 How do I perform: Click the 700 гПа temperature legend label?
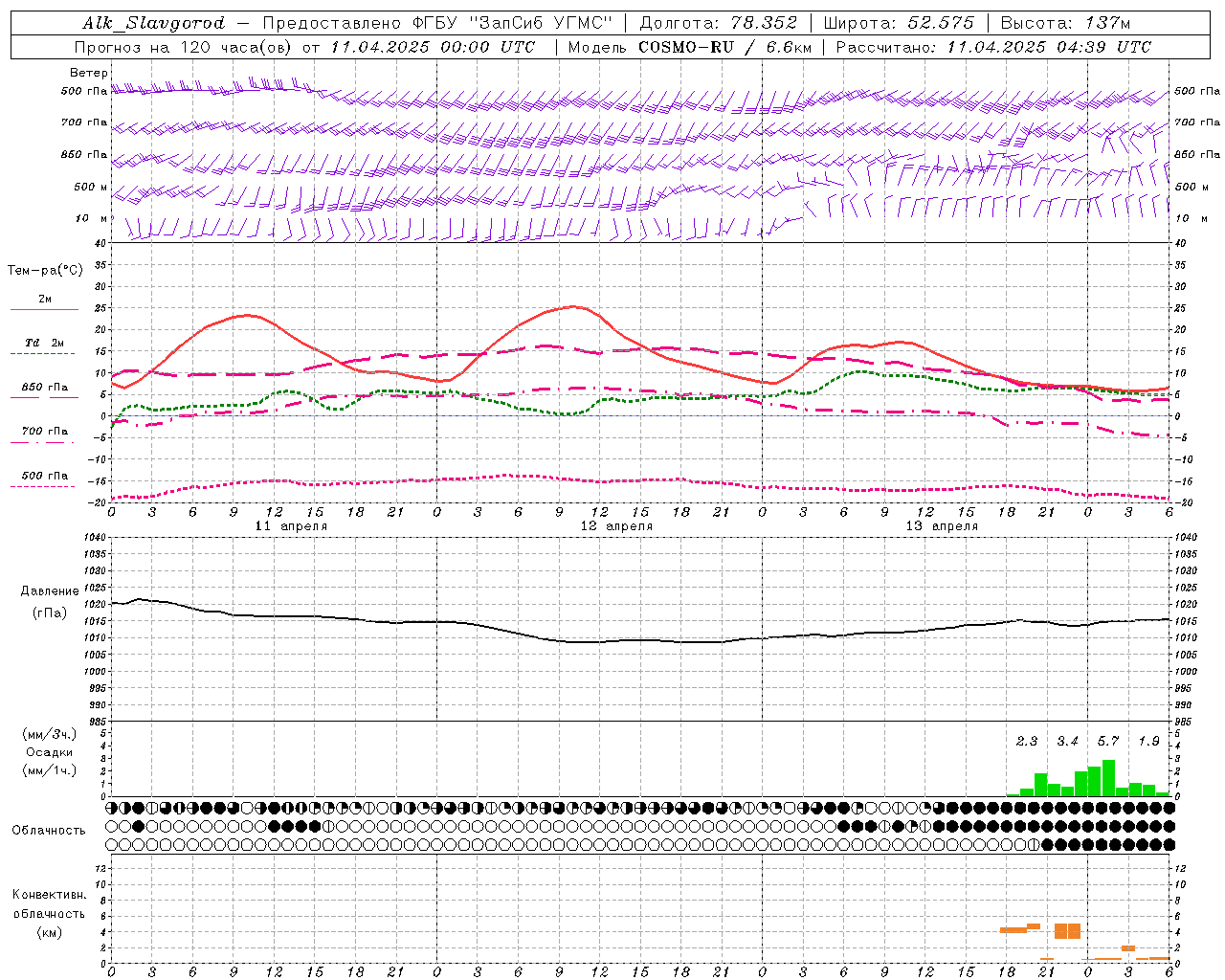[x=45, y=431]
